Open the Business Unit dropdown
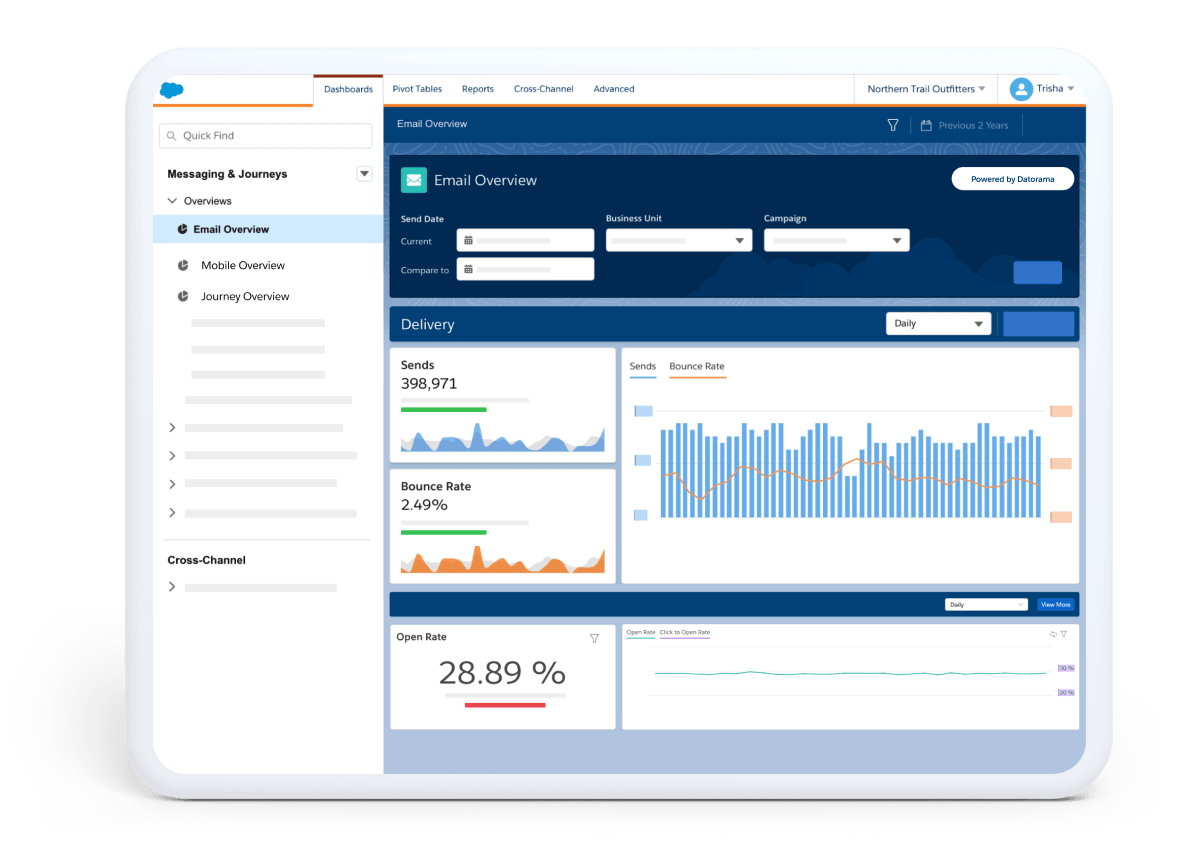The width and height of the screenshot is (1200, 848). pyautogui.click(x=679, y=240)
